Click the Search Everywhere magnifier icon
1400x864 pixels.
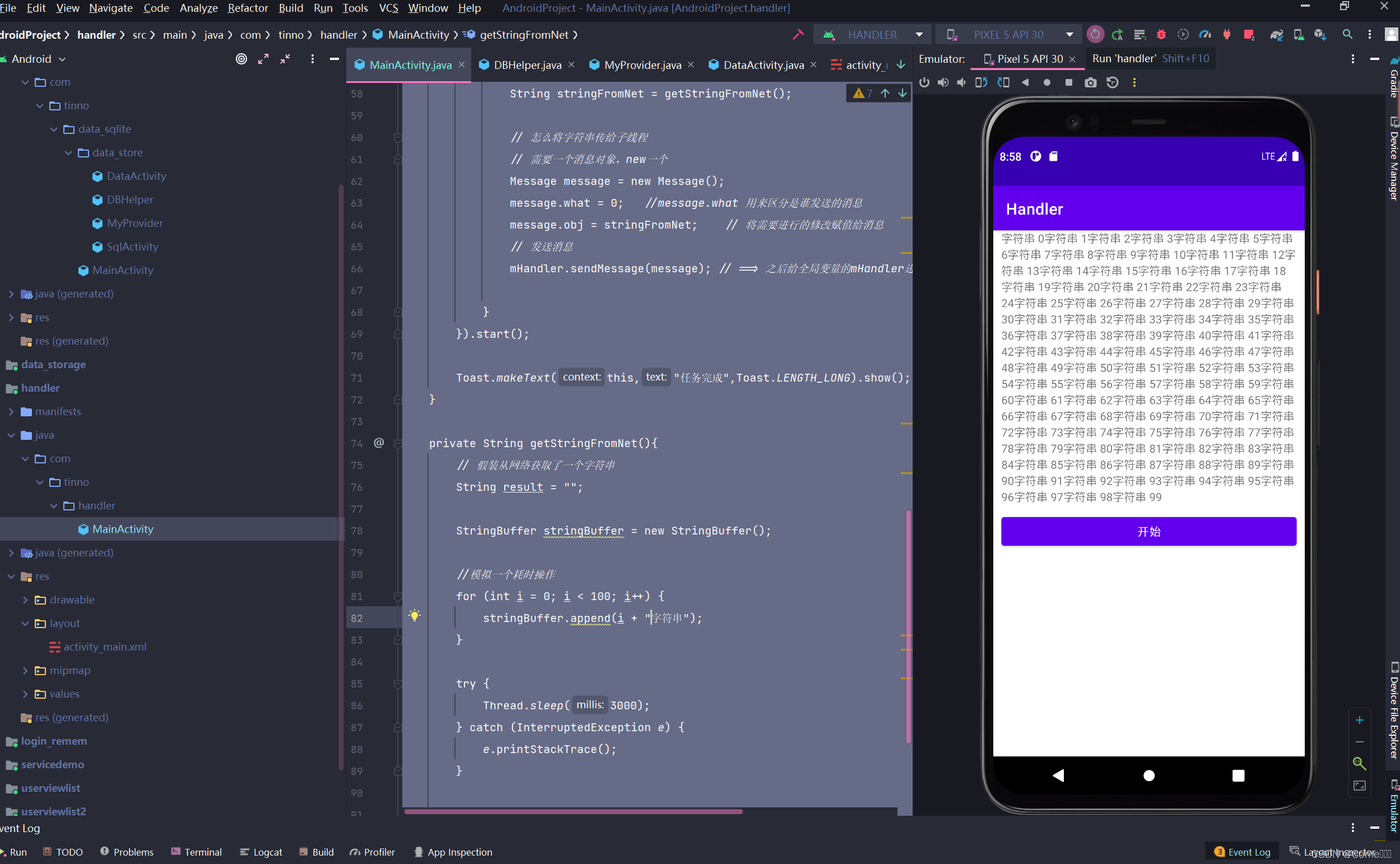tap(1347, 35)
